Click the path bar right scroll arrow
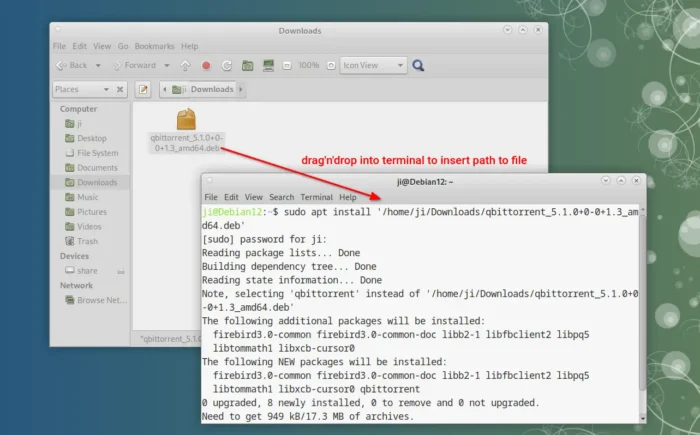 (241, 89)
